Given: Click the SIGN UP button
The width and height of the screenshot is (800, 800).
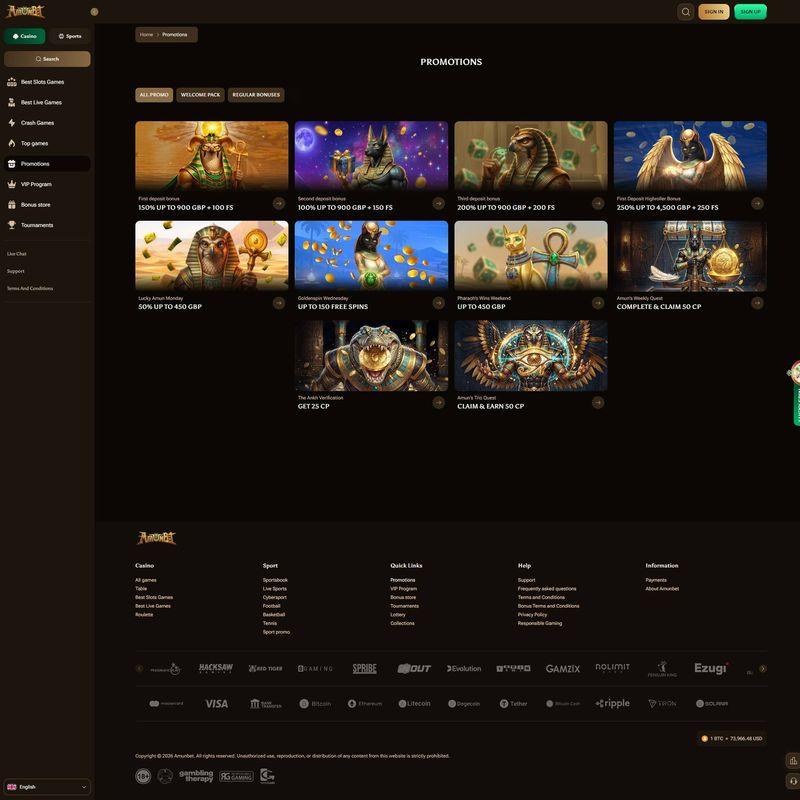Looking at the screenshot, I should click(751, 12).
